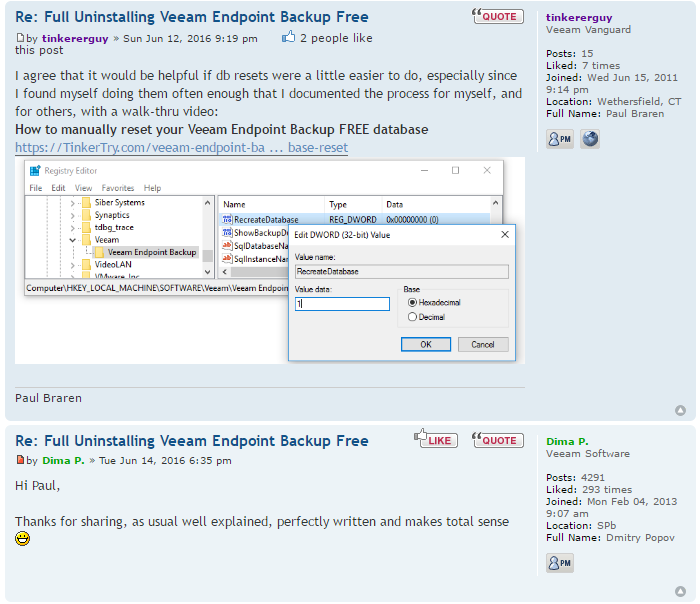Viewport: 700px width, 604px height.
Task: Open Dima P. profile link in post byline
Action: 63,460
